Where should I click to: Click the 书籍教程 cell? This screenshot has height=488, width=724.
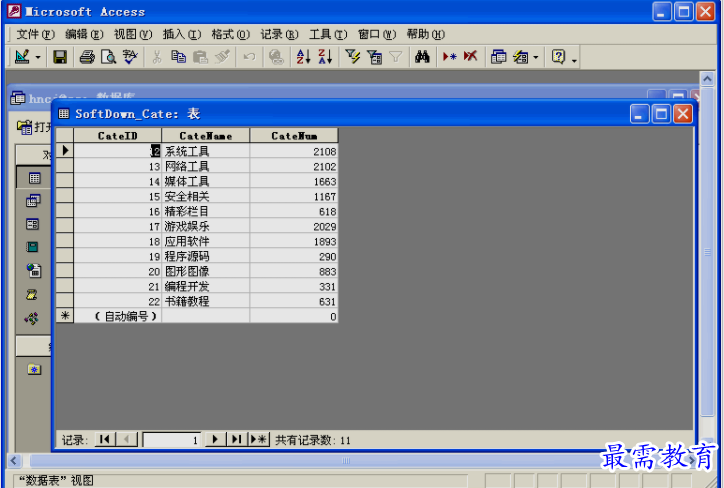205,301
